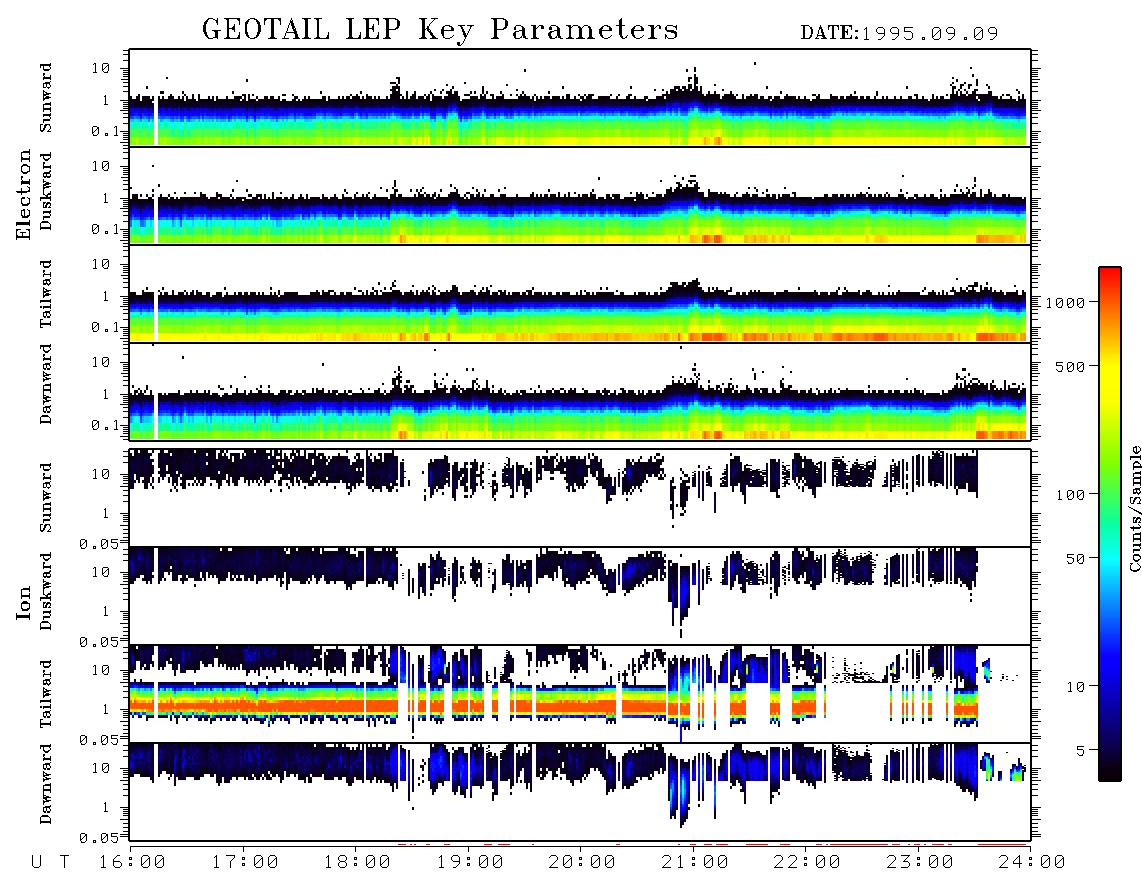Image resolution: width=1142 pixels, height=880 pixels.
Task: Click the 24:00 time tick label
Action: tap(1032, 863)
